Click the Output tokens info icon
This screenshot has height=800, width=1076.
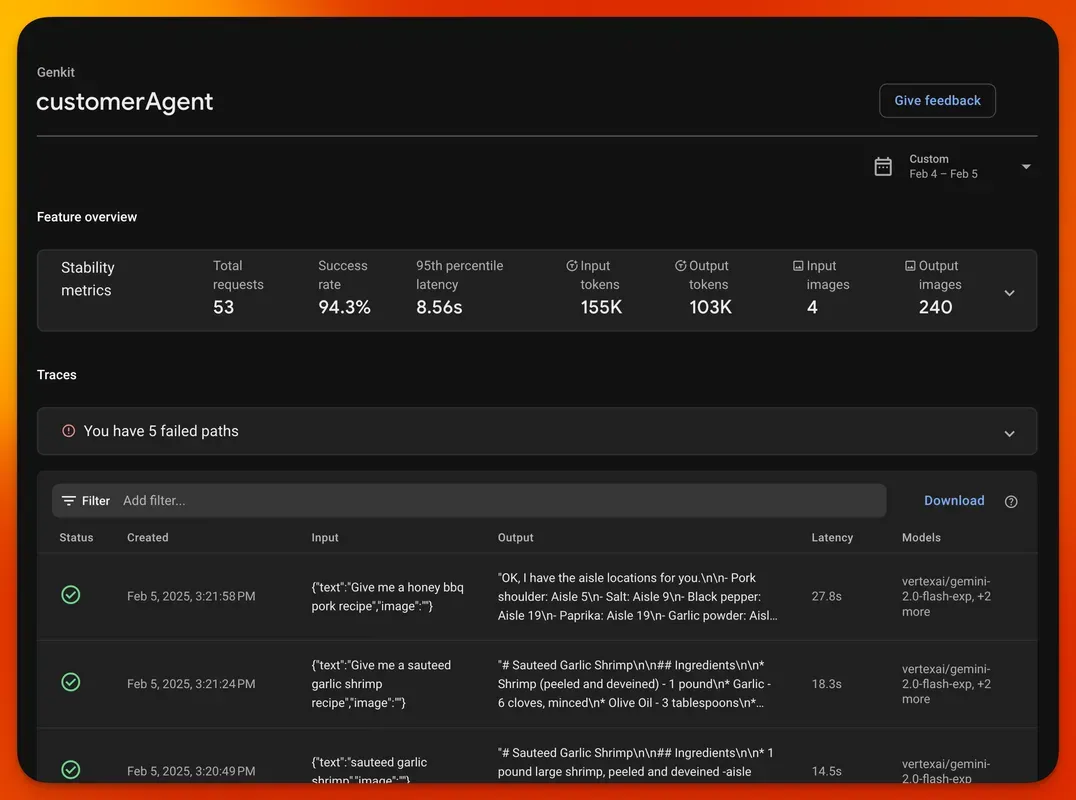pos(680,266)
